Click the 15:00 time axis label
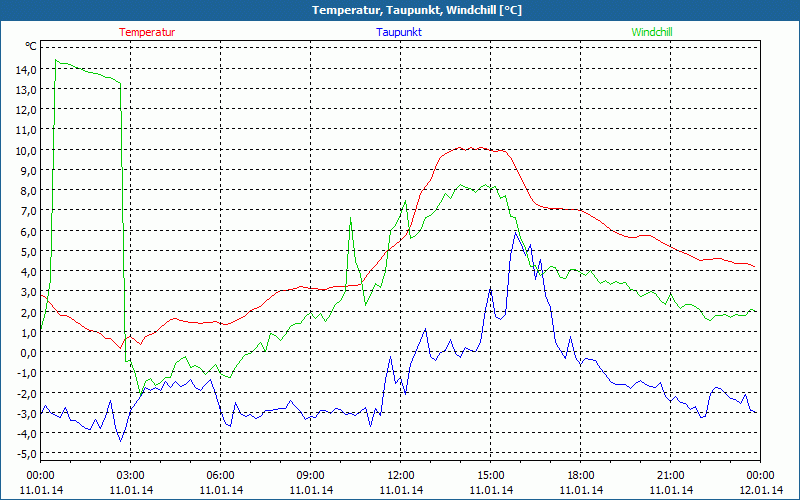Screen dimensions: 800x500 tap(490, 476)
